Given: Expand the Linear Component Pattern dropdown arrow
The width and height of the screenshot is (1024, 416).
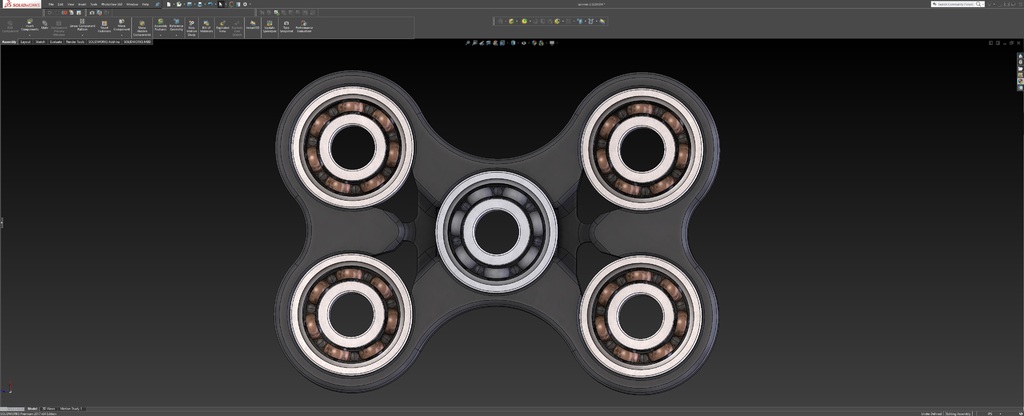Looking at the screenshot, I should point(82,35).
